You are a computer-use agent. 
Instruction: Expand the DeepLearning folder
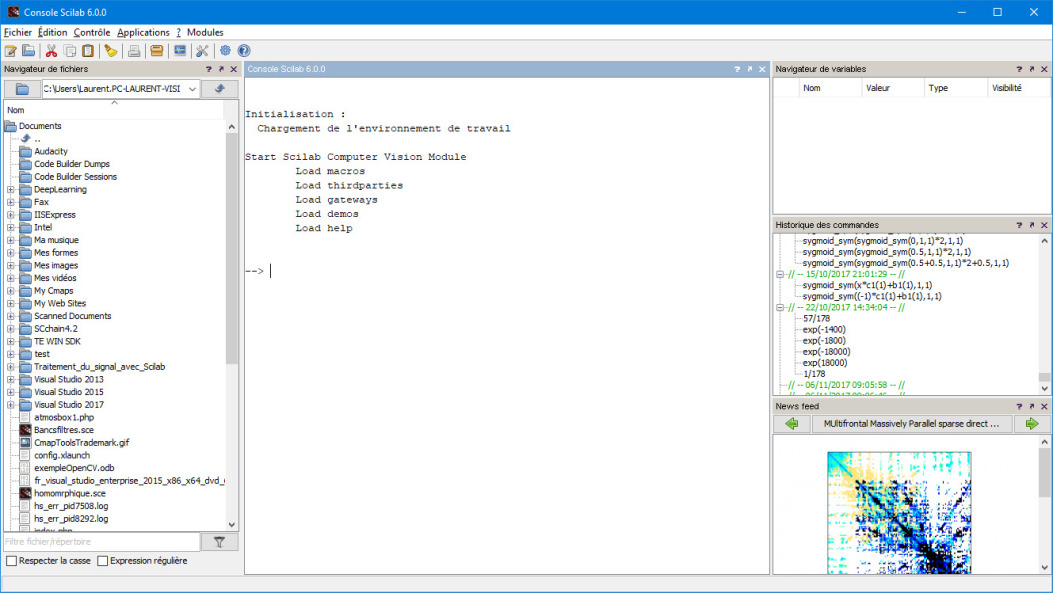pos(11,190)
